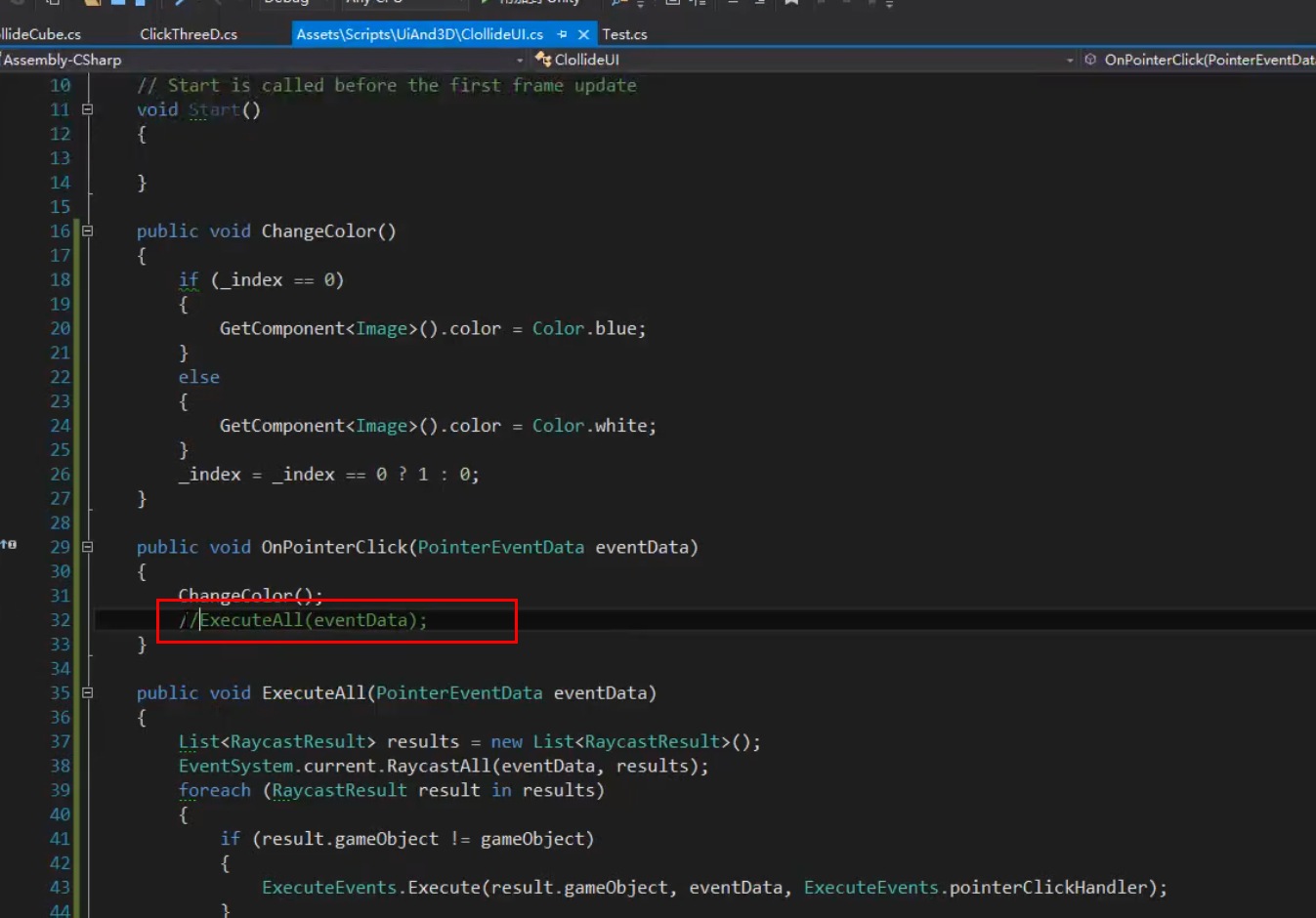Viewport: 1316px width, 918px height.
Task: Click Color.blue on line 20
Action: [585, 328]
